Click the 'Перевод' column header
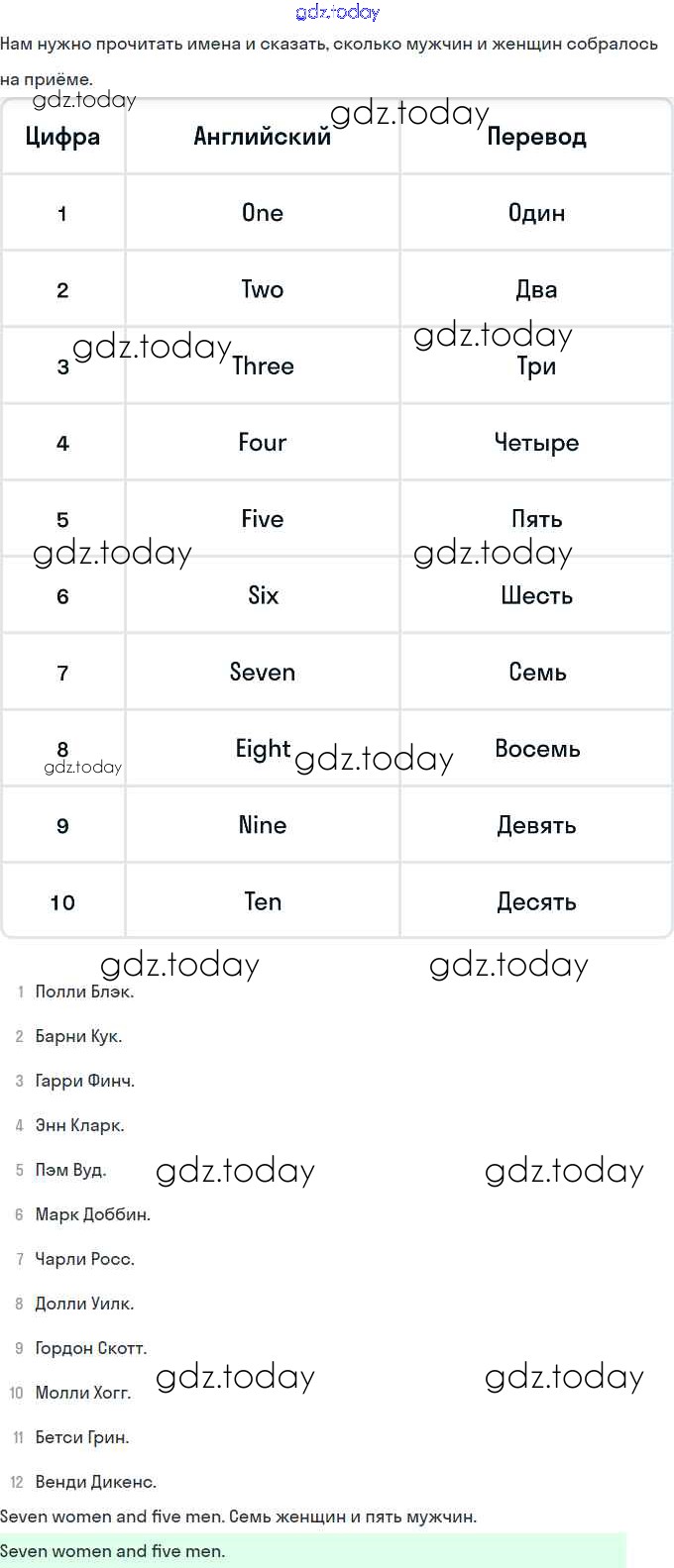 click(x=536, y=137)
